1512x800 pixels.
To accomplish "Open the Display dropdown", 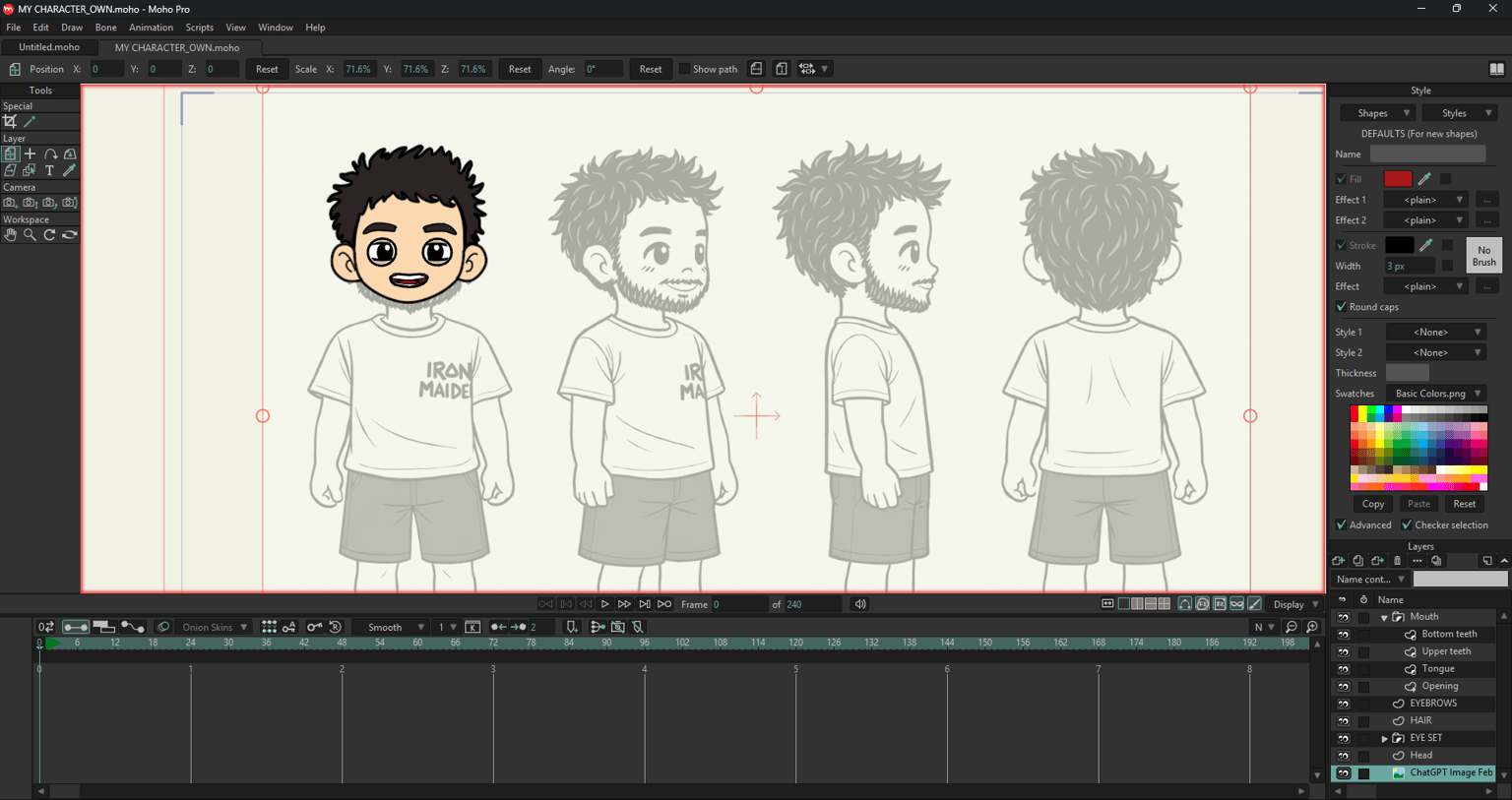I will (1294, 604).
